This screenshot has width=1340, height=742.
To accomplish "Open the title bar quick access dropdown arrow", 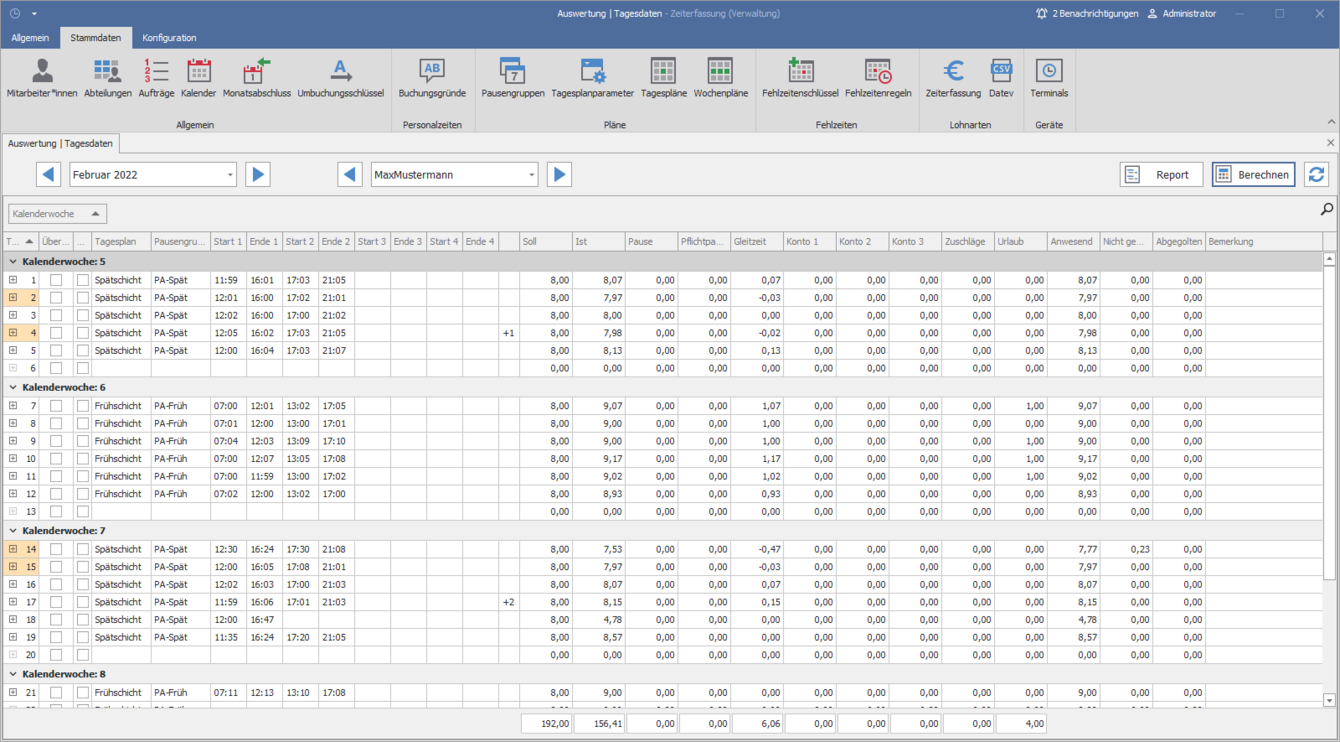I will pos(34,14).
